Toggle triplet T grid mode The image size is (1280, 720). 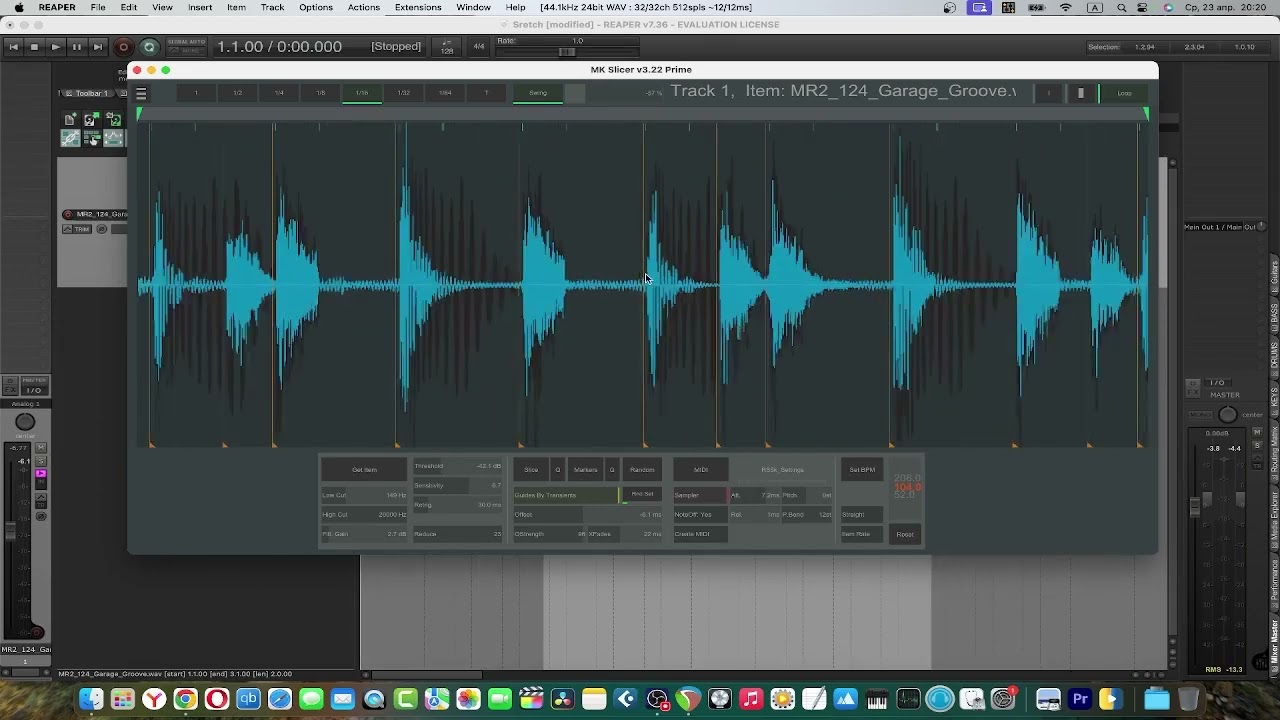pos(486,93)
